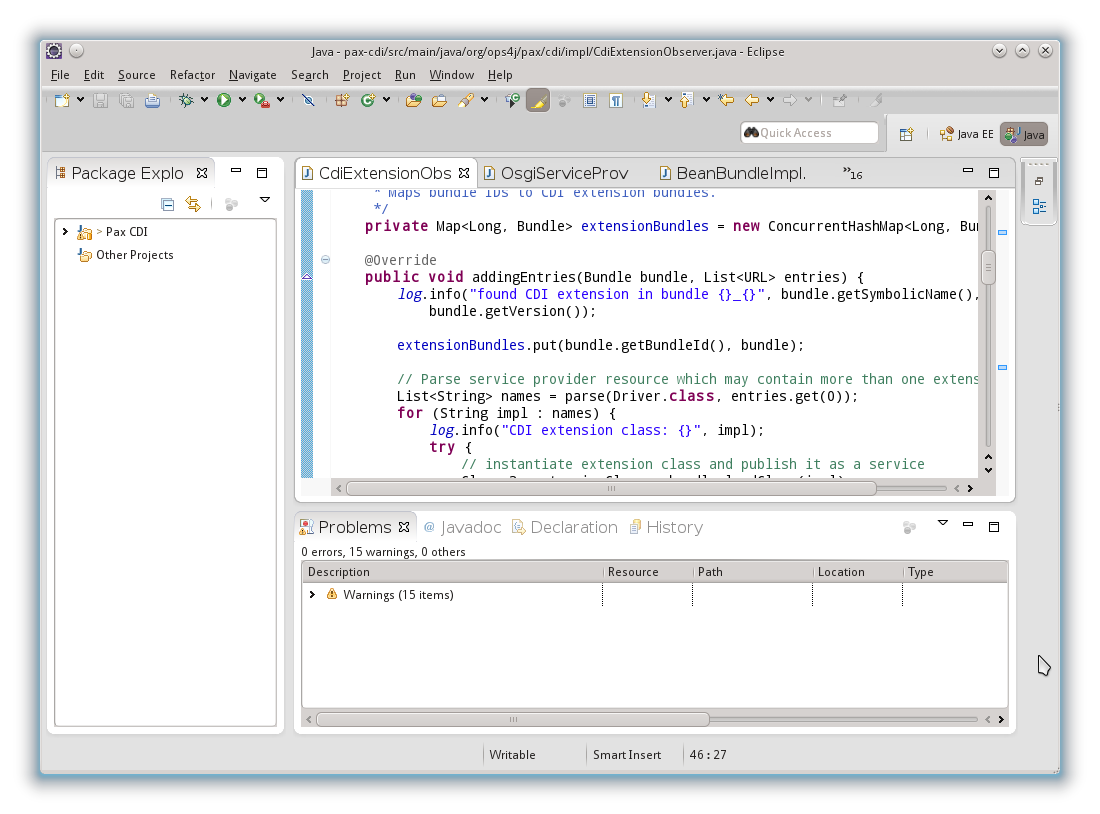Expand the Pax CDI project tree
The image size is (1100, 814).
(65, 232)
